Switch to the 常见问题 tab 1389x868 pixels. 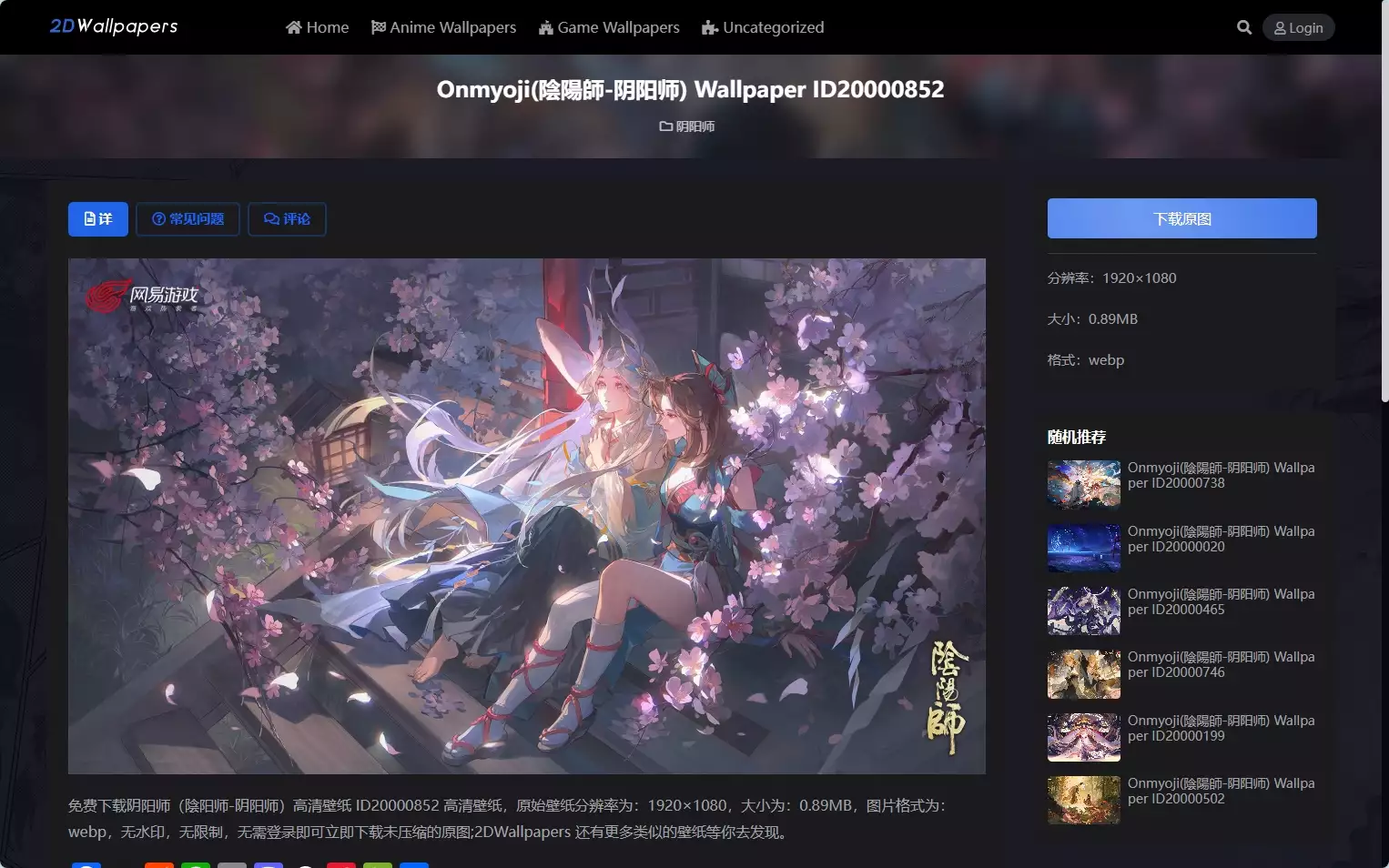point(188,219)
